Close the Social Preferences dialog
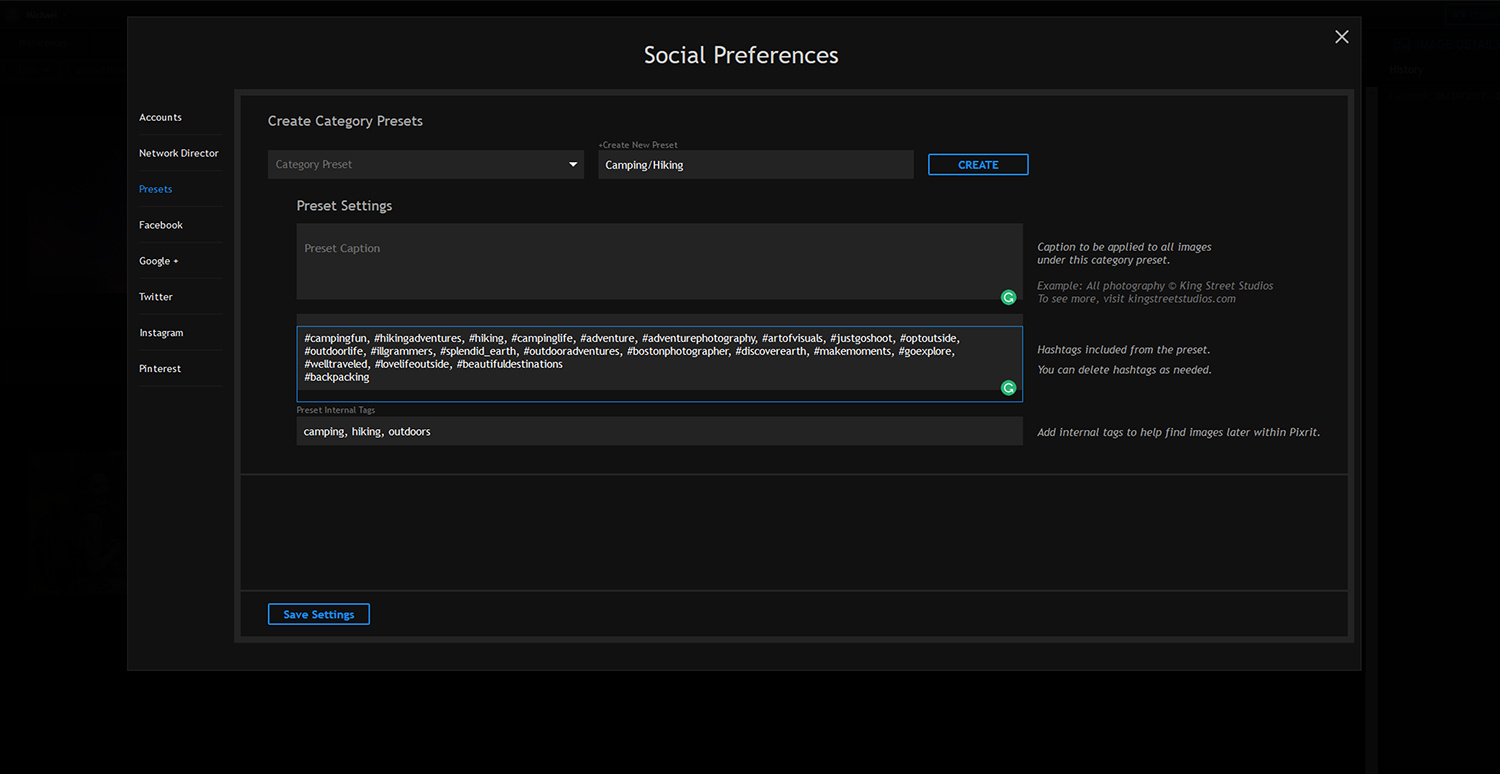Image resolution: width=1500 pixels, height=774 pixels. [1341, 37]
